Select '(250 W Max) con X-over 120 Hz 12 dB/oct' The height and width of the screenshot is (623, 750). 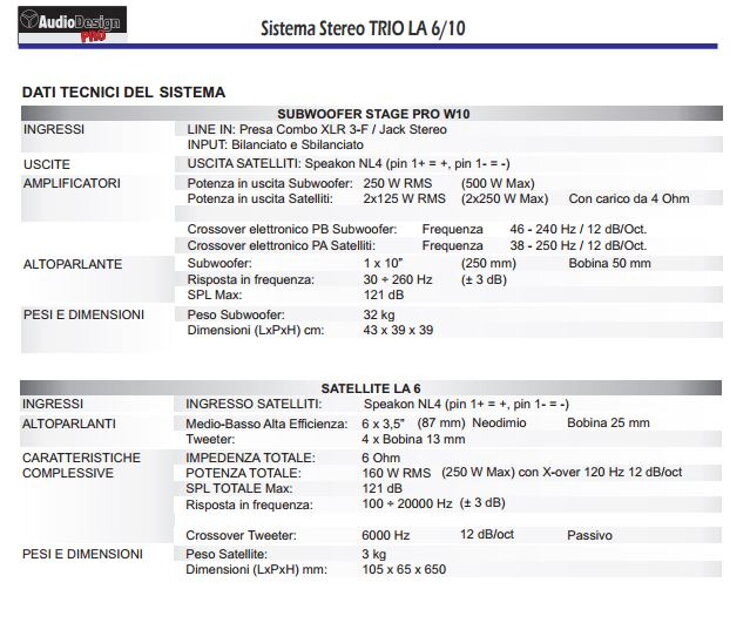coord(562,472)
